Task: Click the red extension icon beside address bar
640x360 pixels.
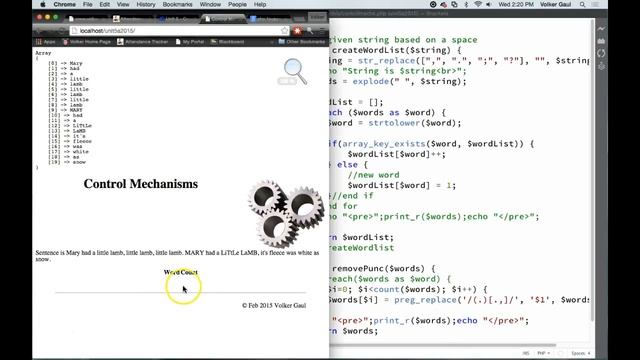Action: (x=297, y=31)
